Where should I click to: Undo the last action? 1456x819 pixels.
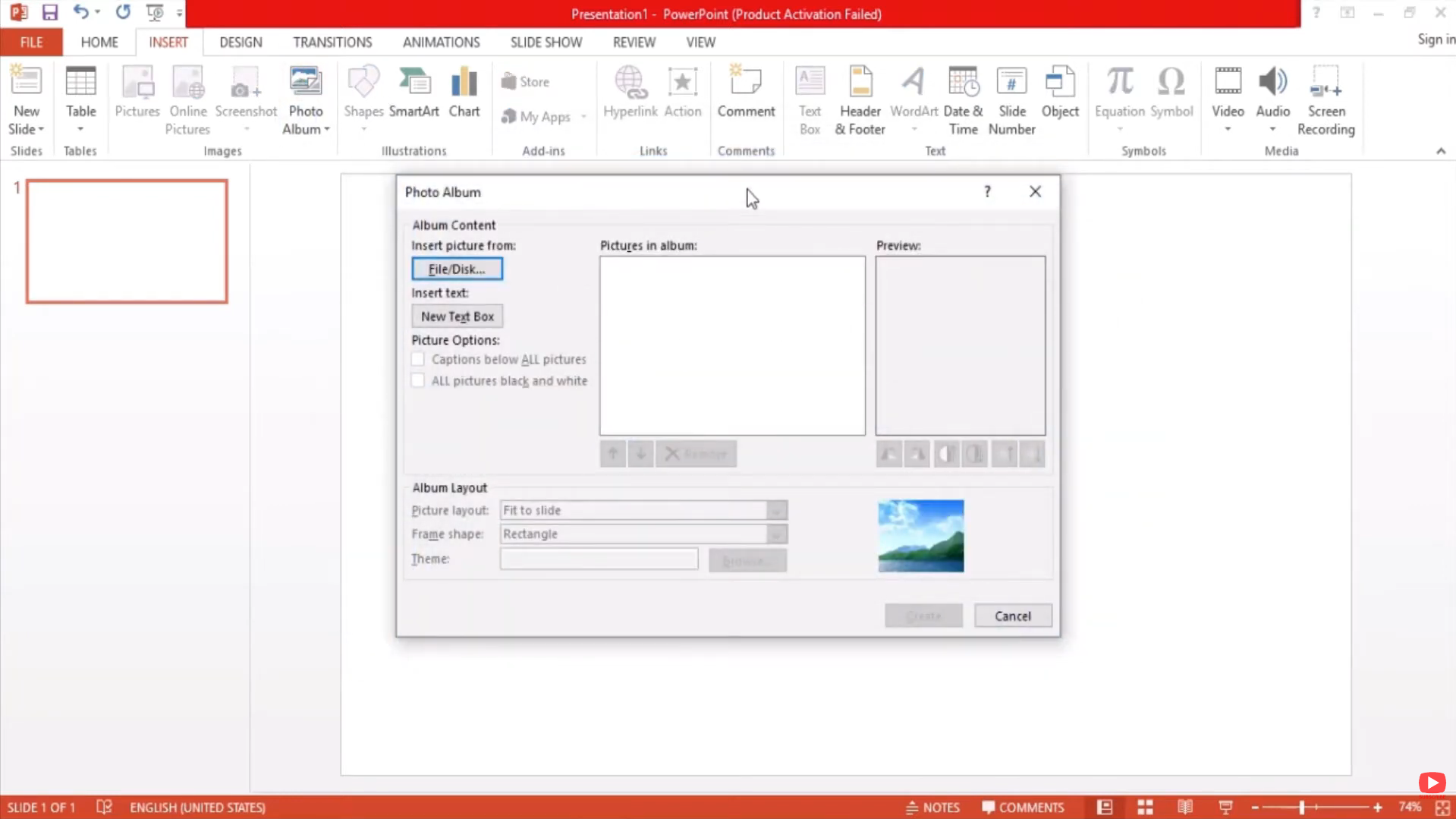pyautogui.click(x=80, y=13)
